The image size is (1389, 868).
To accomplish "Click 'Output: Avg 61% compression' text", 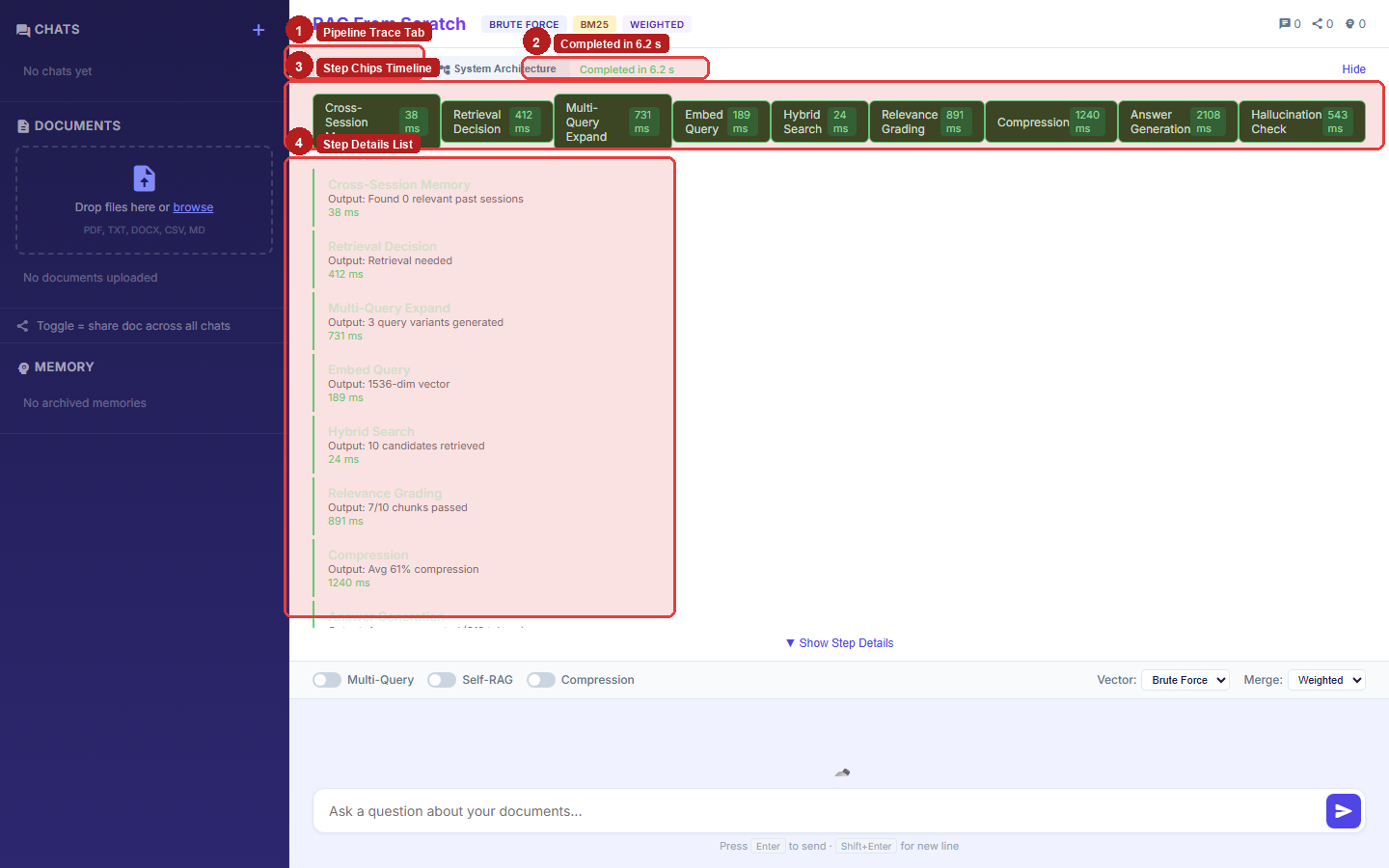I will (403, 569).
